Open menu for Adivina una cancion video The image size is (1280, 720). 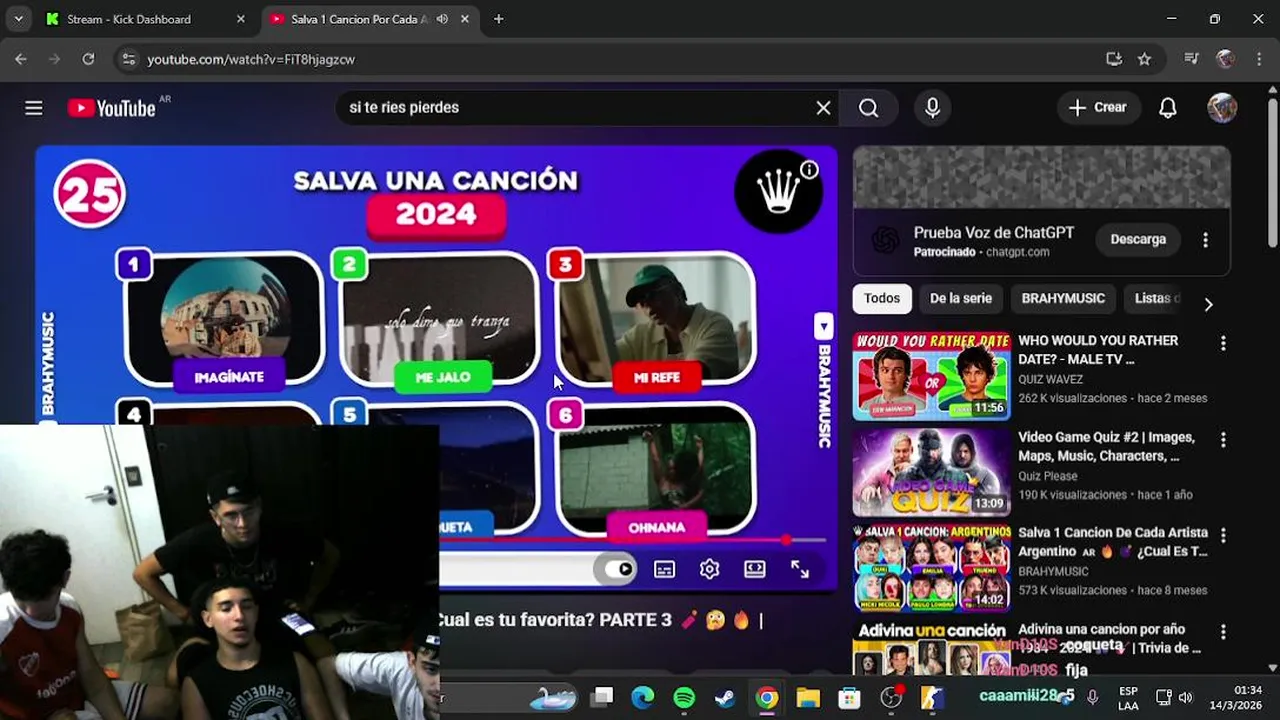click(1222, 632)
